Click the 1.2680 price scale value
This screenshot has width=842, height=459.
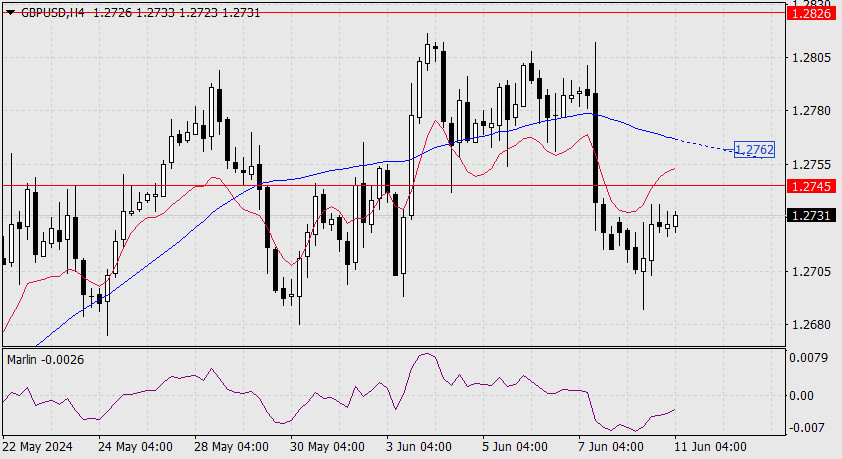[811, 325]
